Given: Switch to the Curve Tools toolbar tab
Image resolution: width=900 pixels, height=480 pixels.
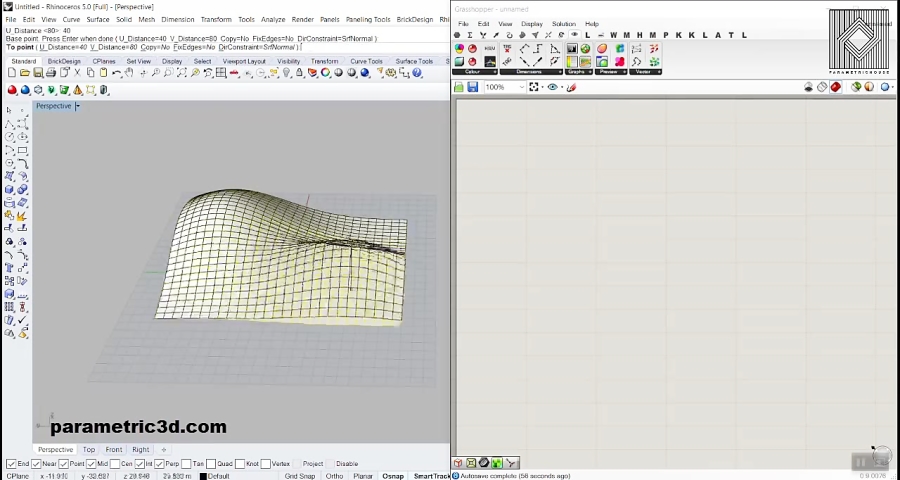Looking at the screenshot, I should 366,61.
